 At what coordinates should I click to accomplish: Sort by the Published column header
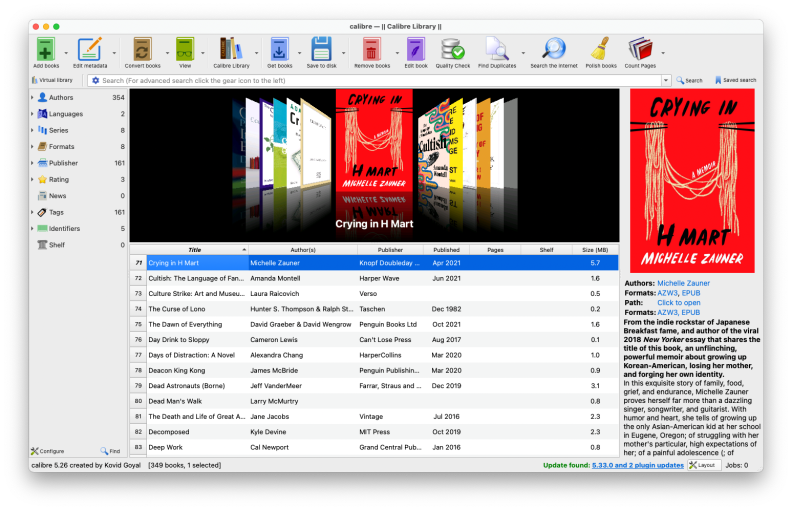(x=447, y=249)
